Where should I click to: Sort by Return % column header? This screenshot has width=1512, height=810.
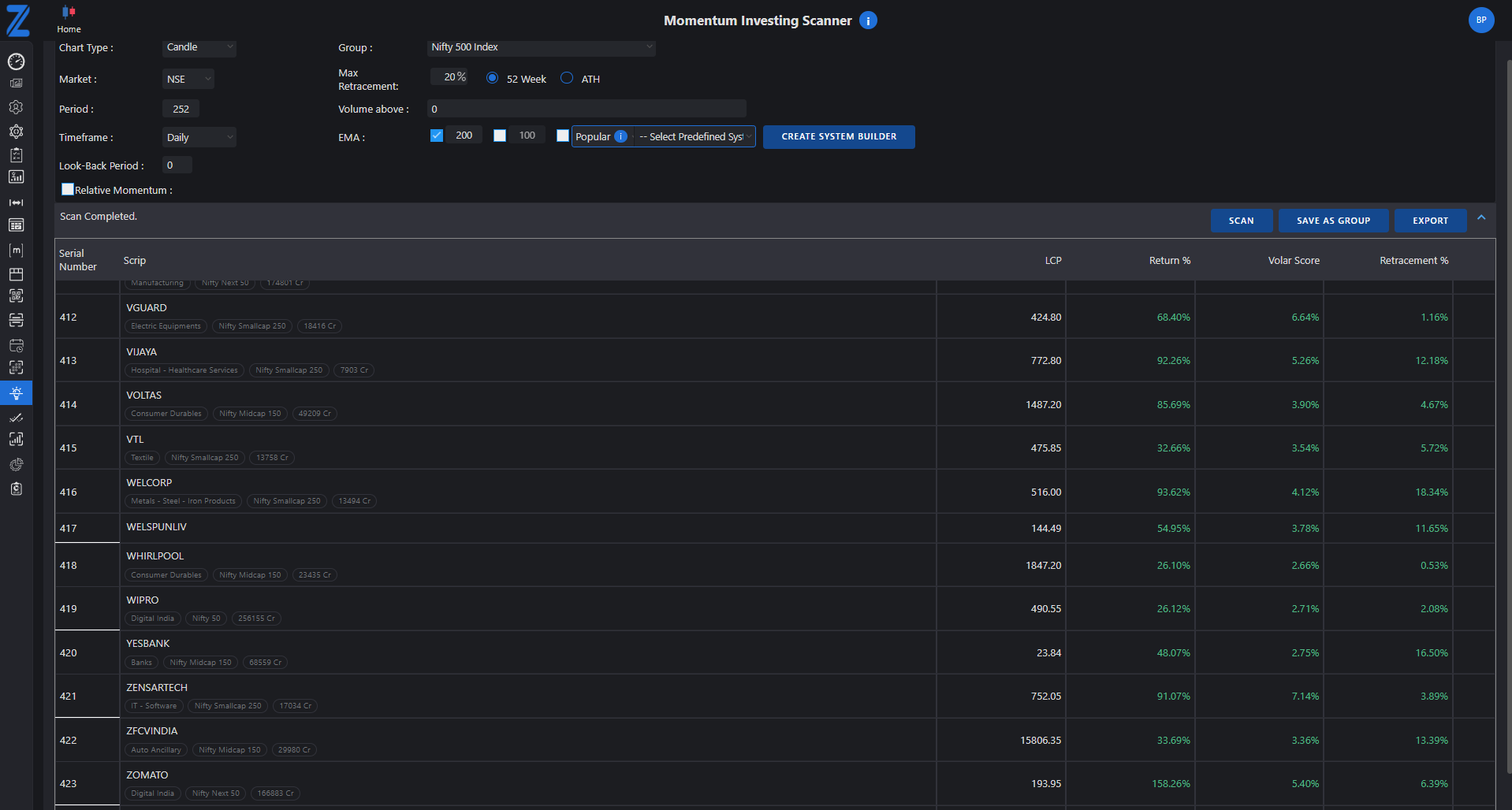[1170, 260]
